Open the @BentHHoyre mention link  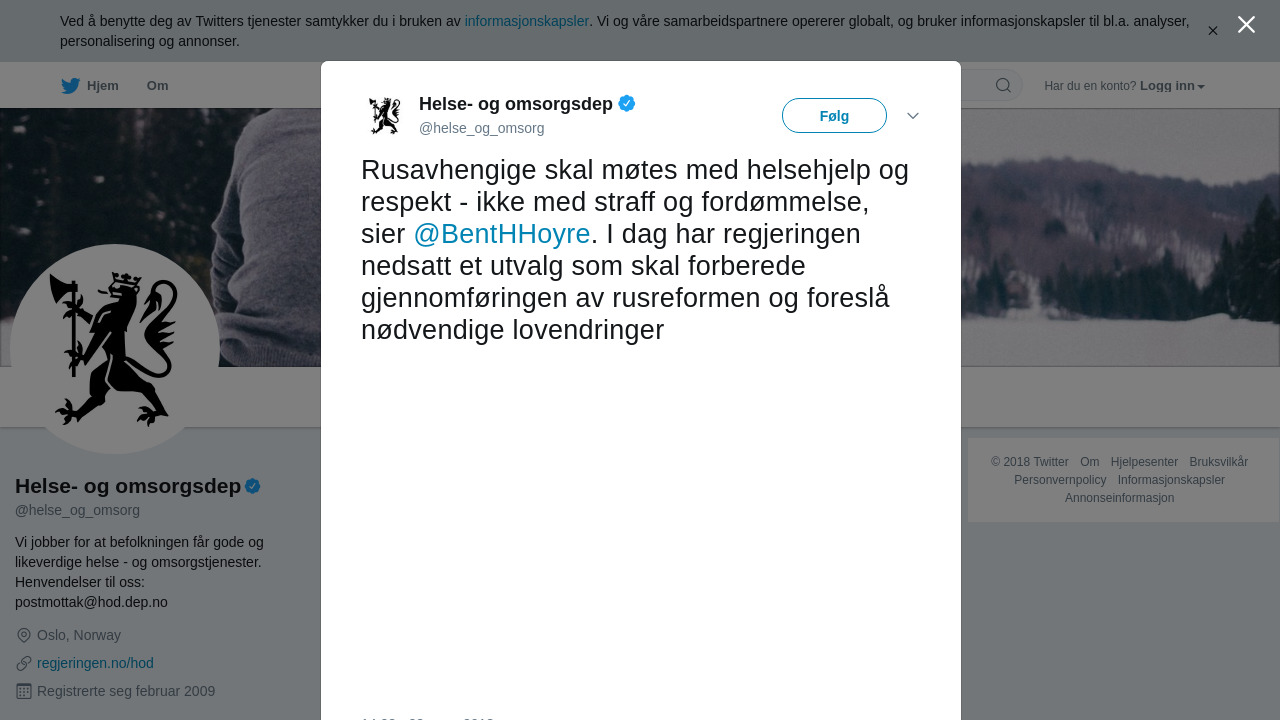tap(502, 234)
